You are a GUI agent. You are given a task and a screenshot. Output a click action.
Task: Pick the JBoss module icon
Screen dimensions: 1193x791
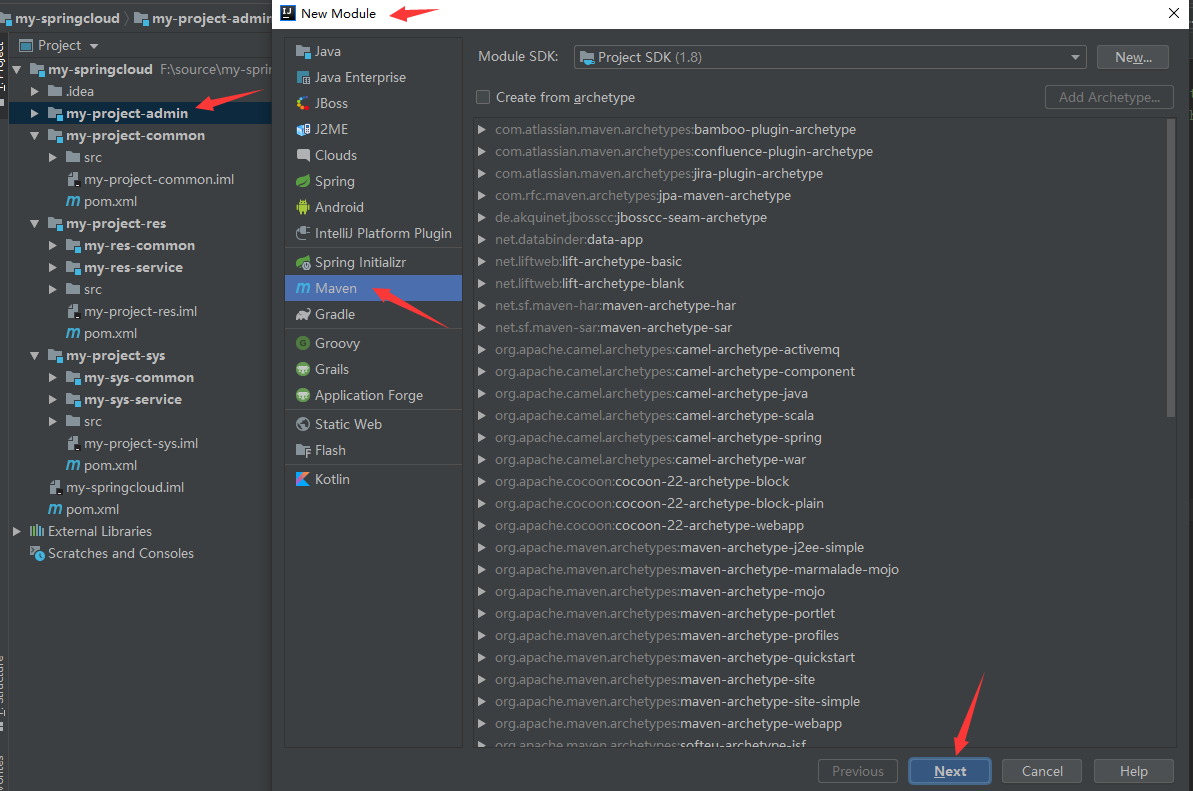coord(303,103)
